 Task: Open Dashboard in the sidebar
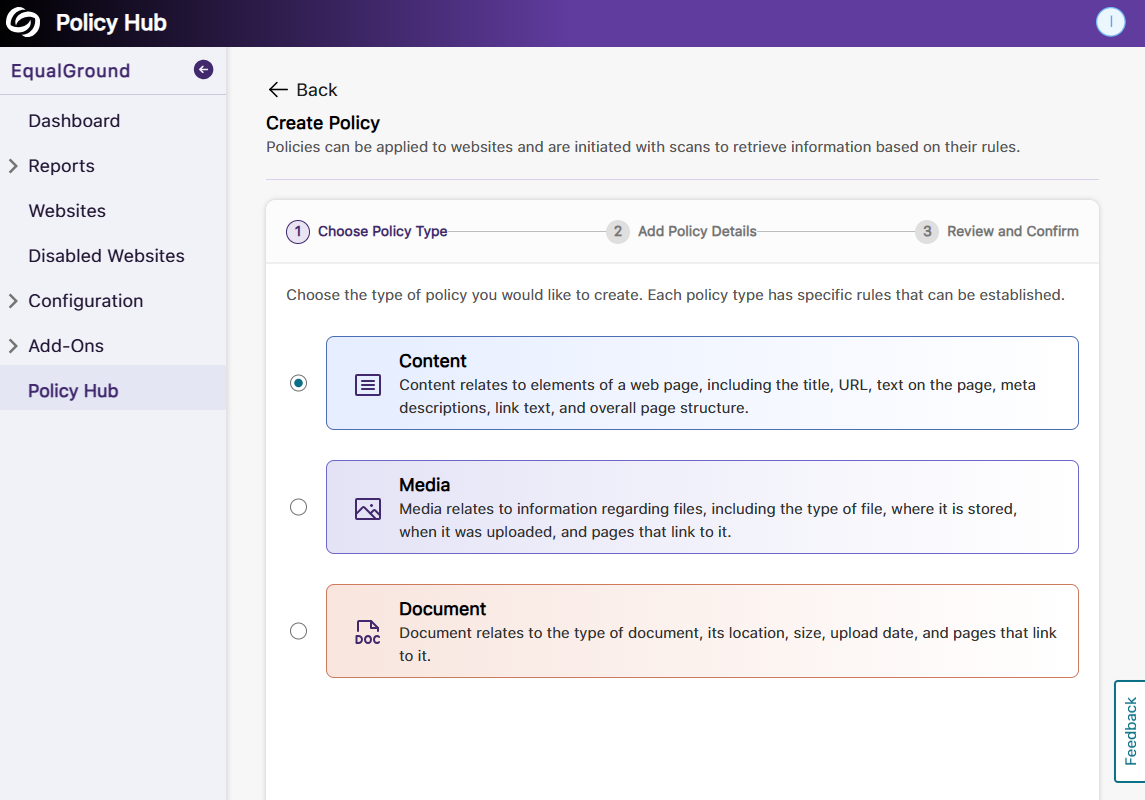pos(74,121)
